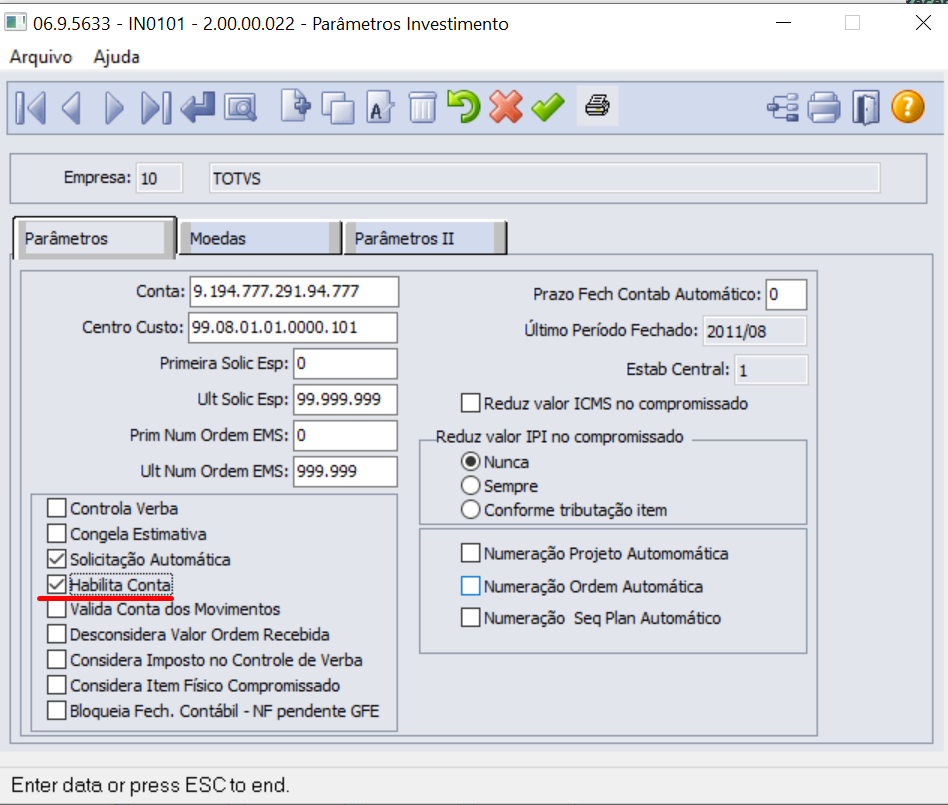Toggle Reduz valor ICMS no compromissado
Screen dimensions: 948x805
[470, 403]
